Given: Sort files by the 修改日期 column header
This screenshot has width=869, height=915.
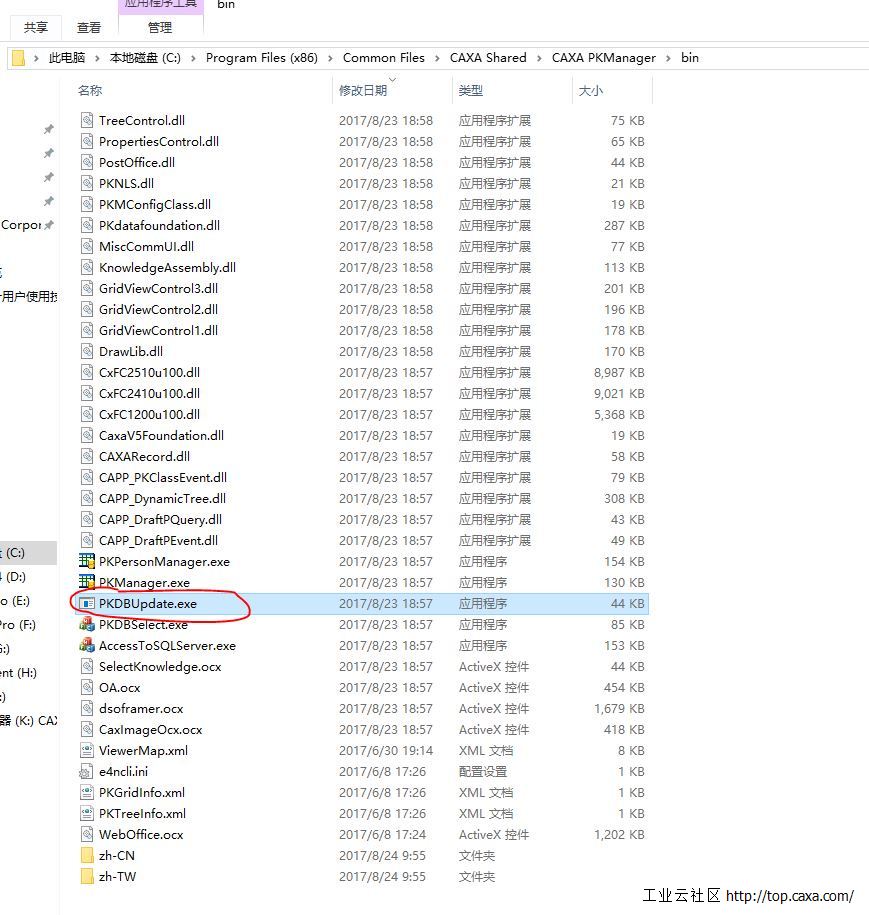Looking at the screenshot, I should click(x=363, y=91).
